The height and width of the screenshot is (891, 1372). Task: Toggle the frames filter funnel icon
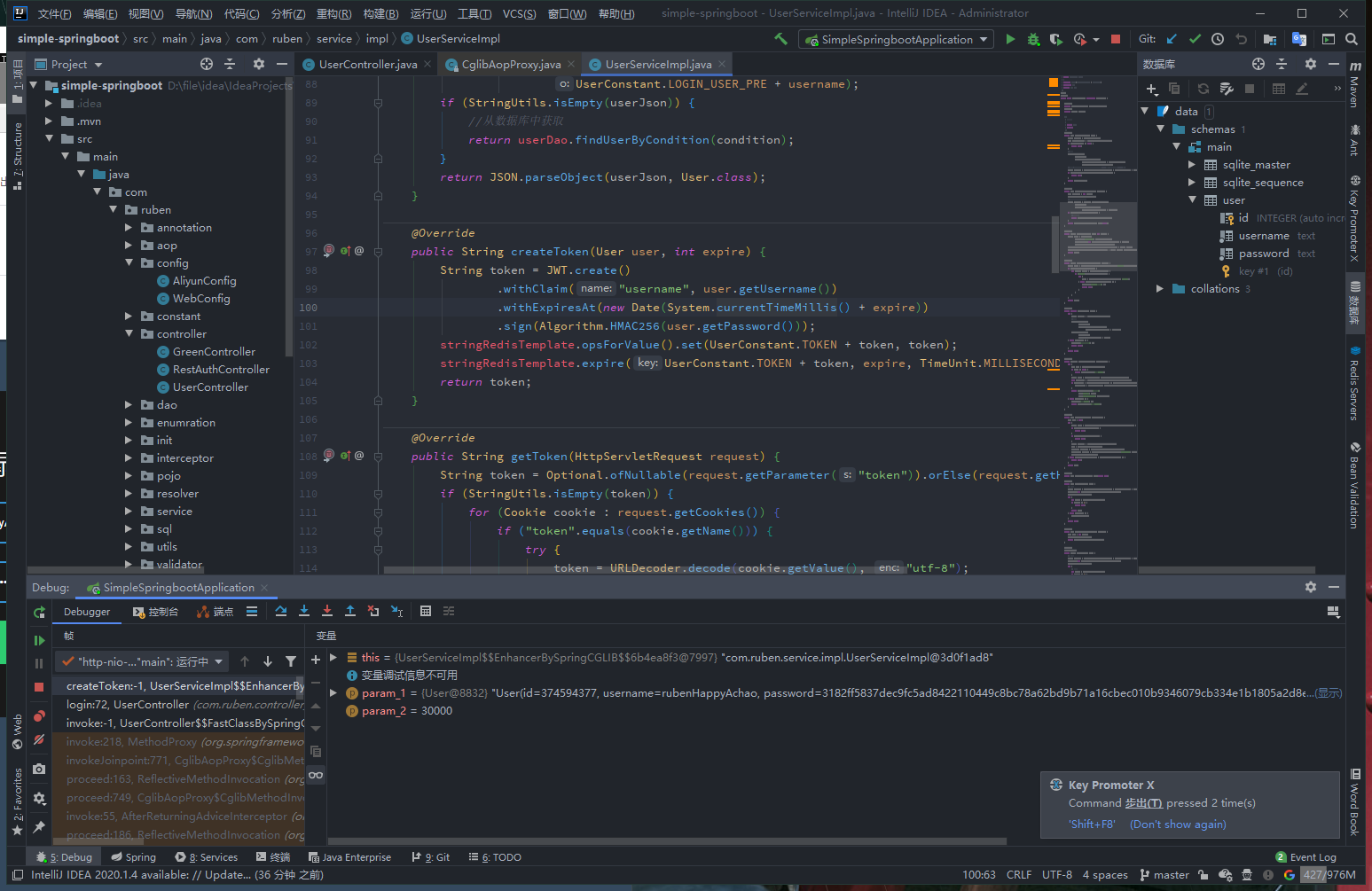coord(291,661)
